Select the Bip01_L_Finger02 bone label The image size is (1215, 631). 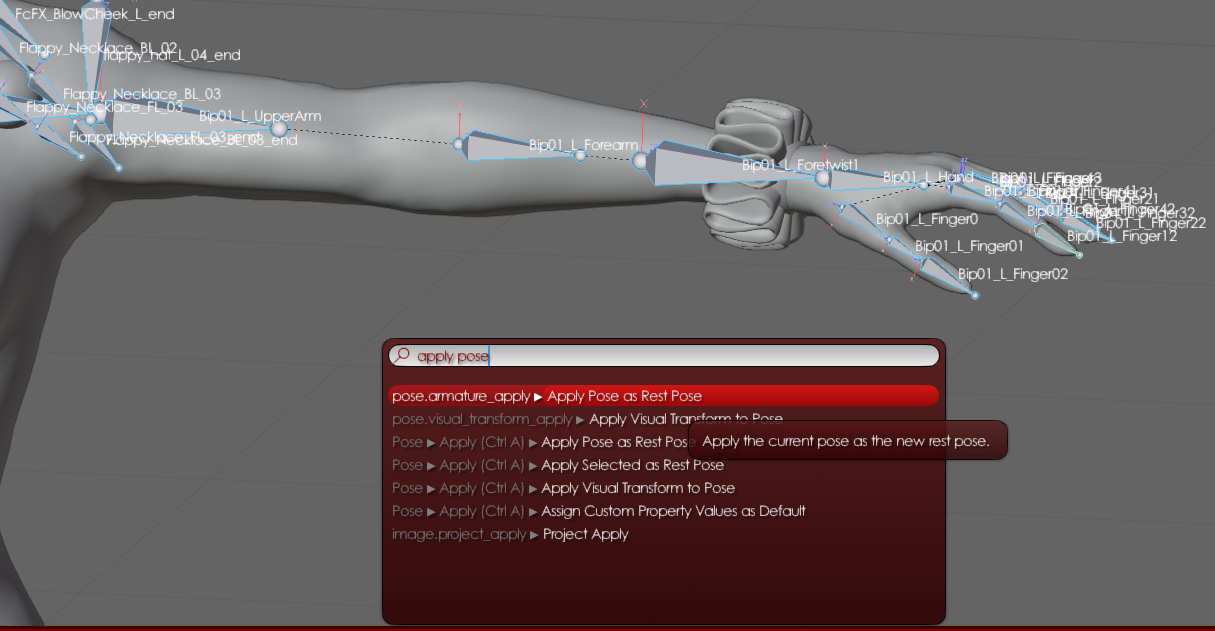tap(1013, 273)
